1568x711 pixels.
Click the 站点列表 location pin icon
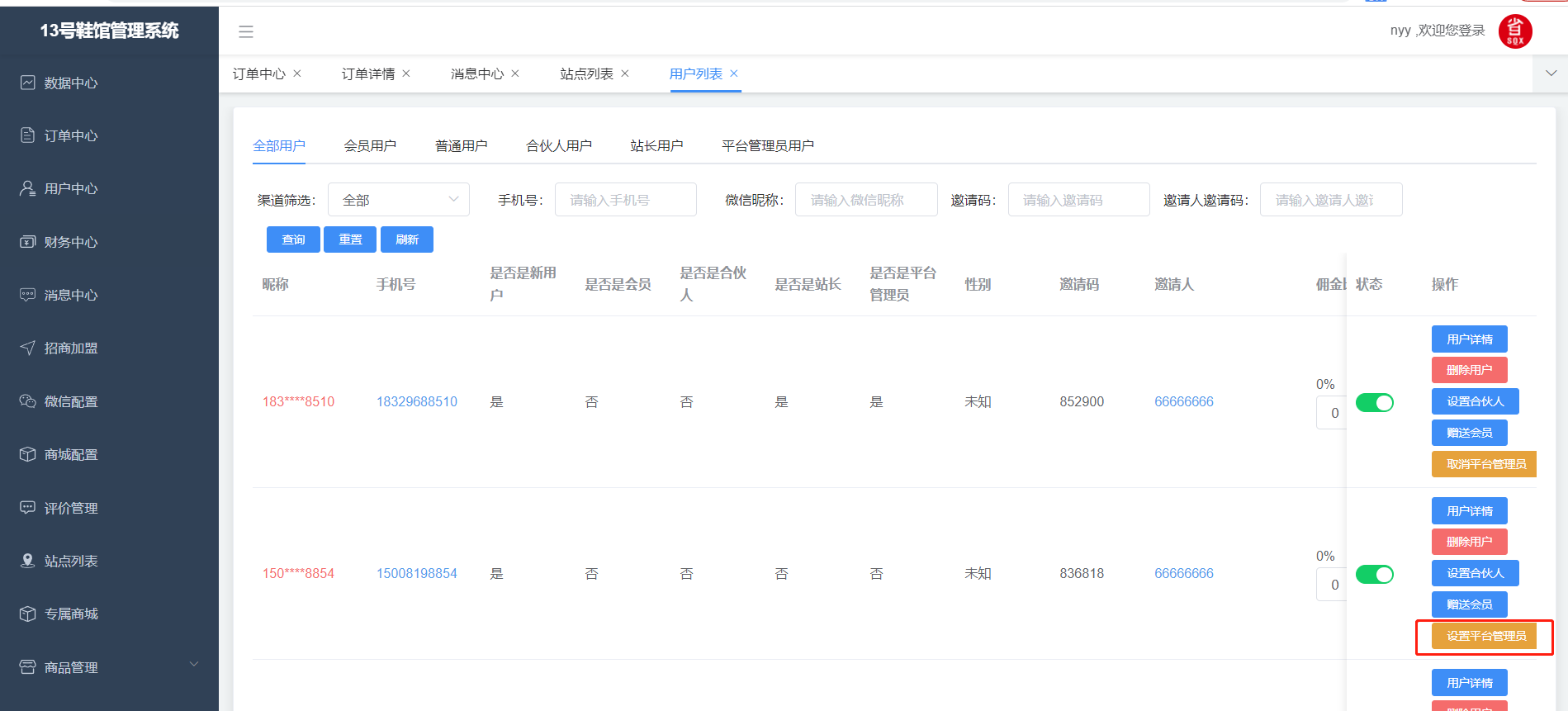28,561
